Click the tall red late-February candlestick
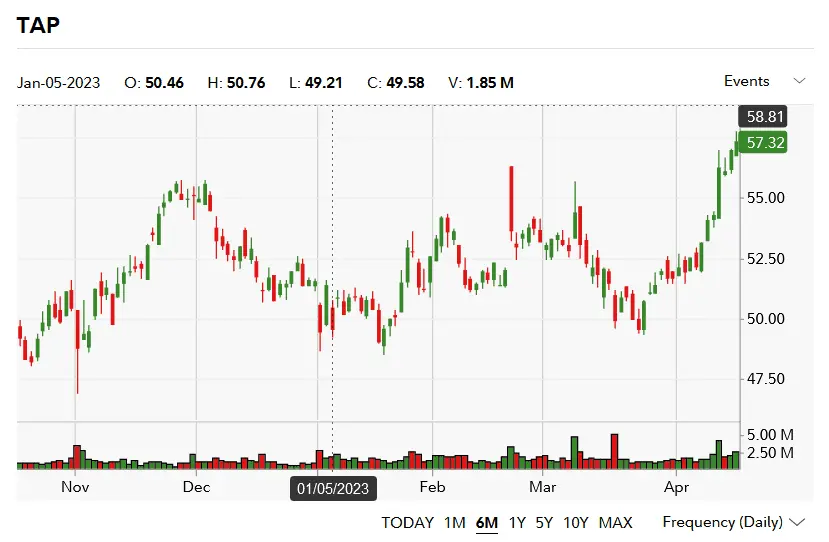 point(511,199)
